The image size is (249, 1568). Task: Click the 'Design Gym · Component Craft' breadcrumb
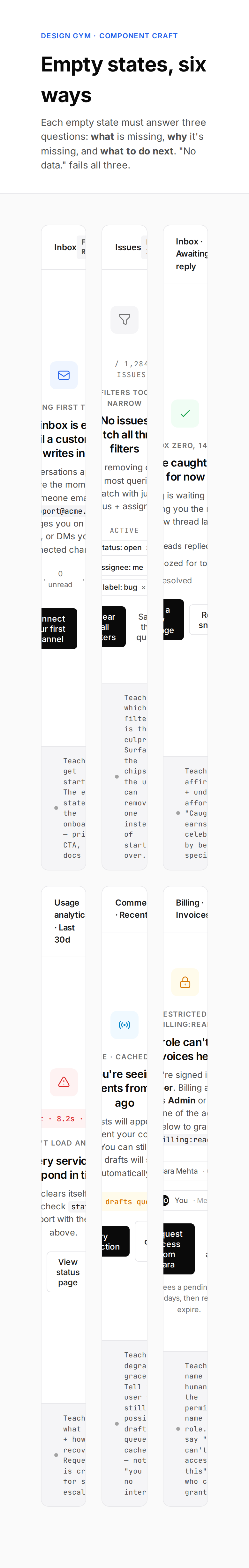(109, 36)
